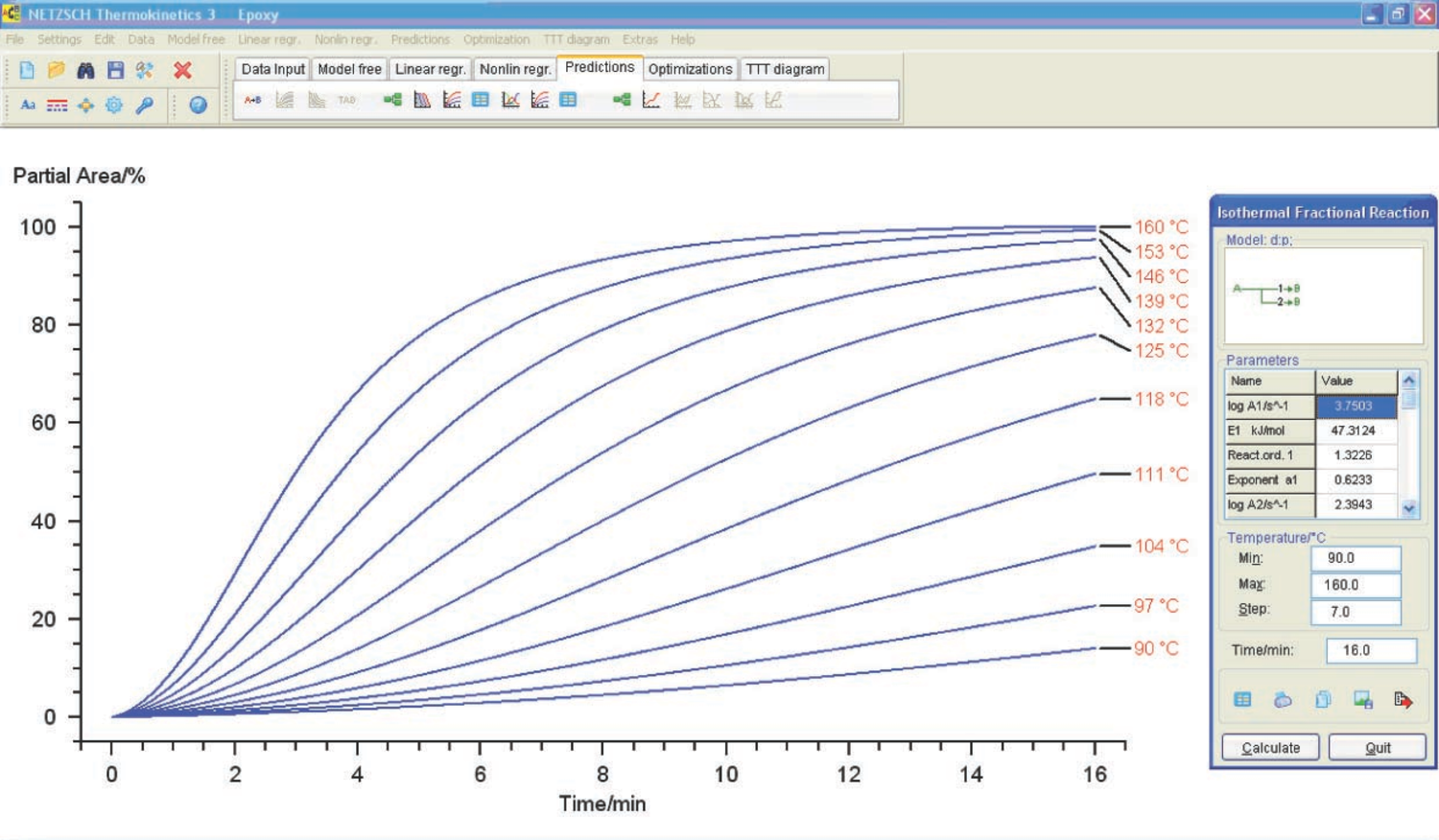Switch to the Linear regr. tab
This screenshot has width=1439, height=840.
point(430,69)
